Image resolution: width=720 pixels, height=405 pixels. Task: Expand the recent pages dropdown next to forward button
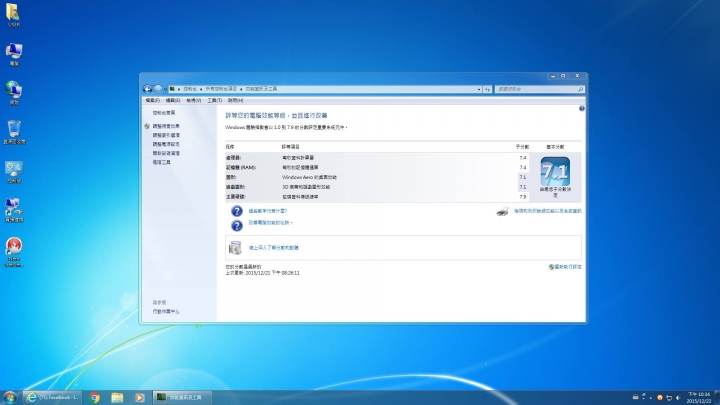coord(165,90)
